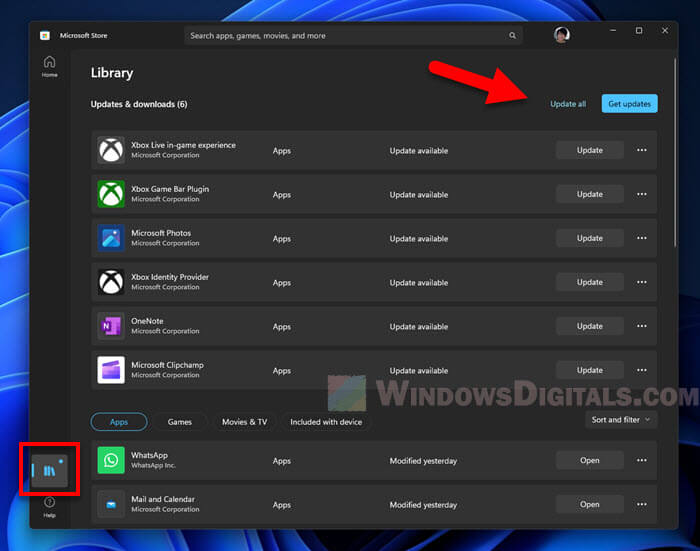700x551 pixels.
Task: Open Mail and Calendar from library
Action: click(590, 505)
